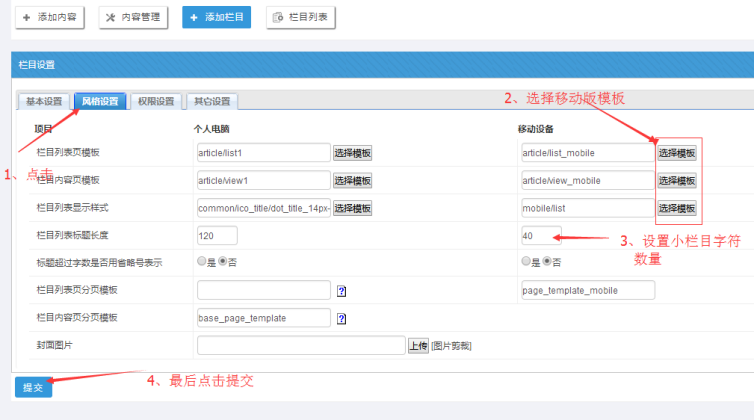Switch to the 权限设置 tab

point(156,101)
